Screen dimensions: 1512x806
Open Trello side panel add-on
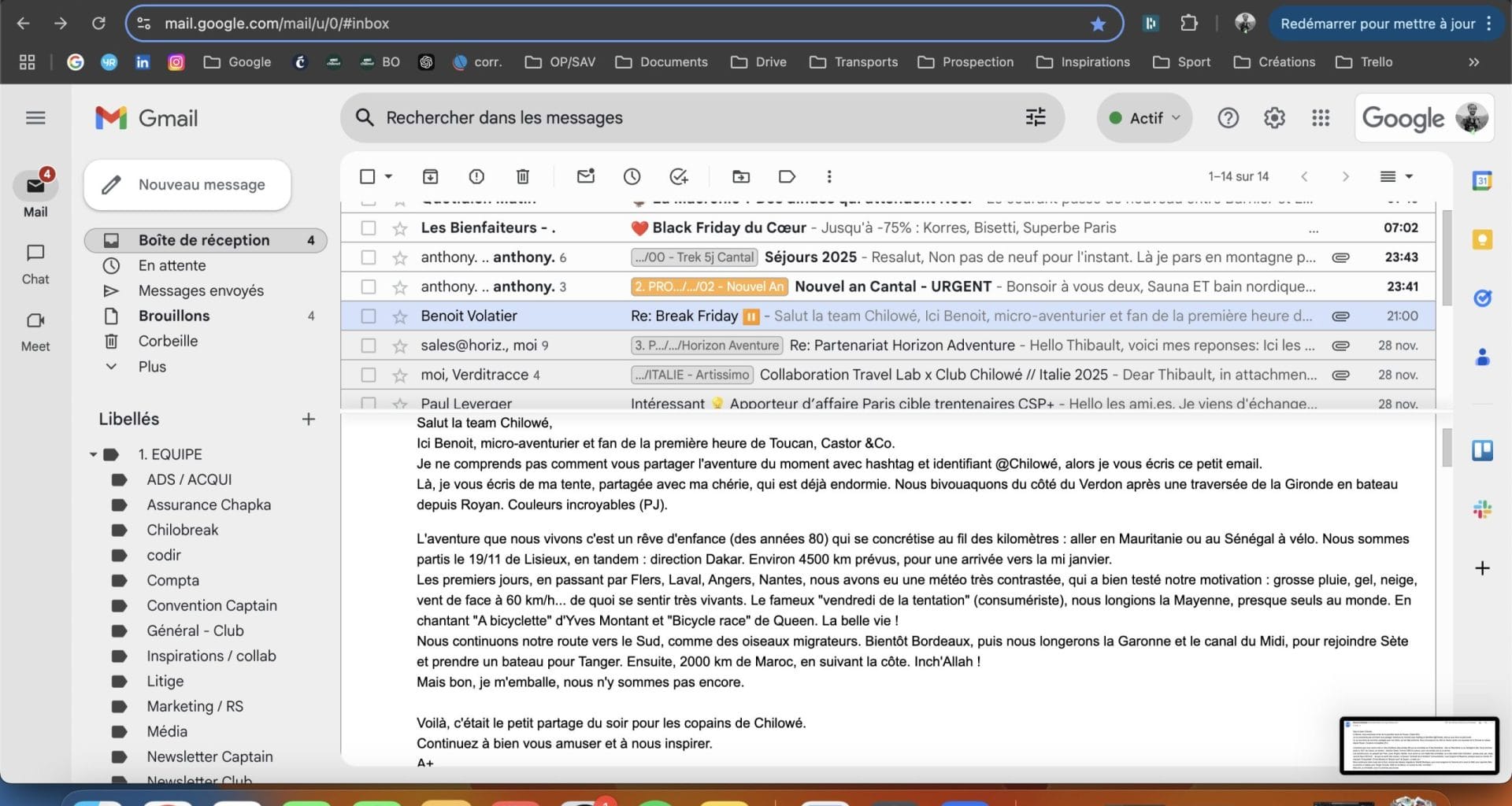tap(1482, 450)
